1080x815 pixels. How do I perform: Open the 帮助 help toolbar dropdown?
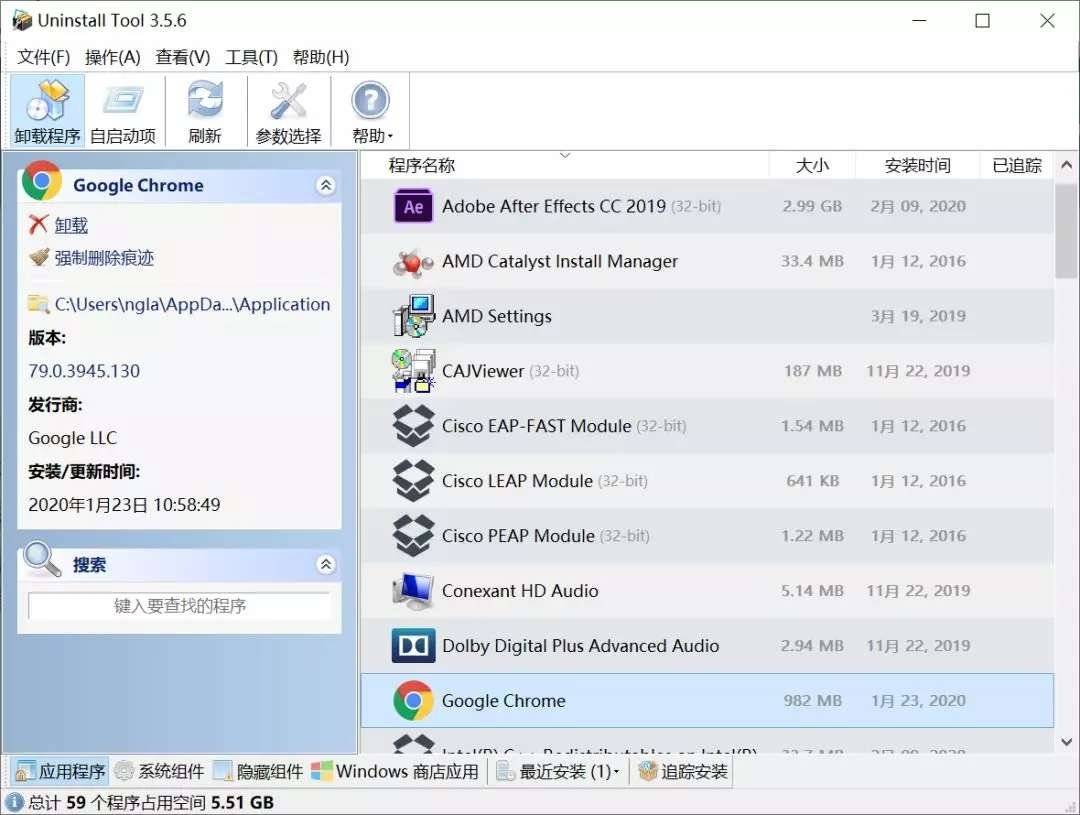pos(371,110)
